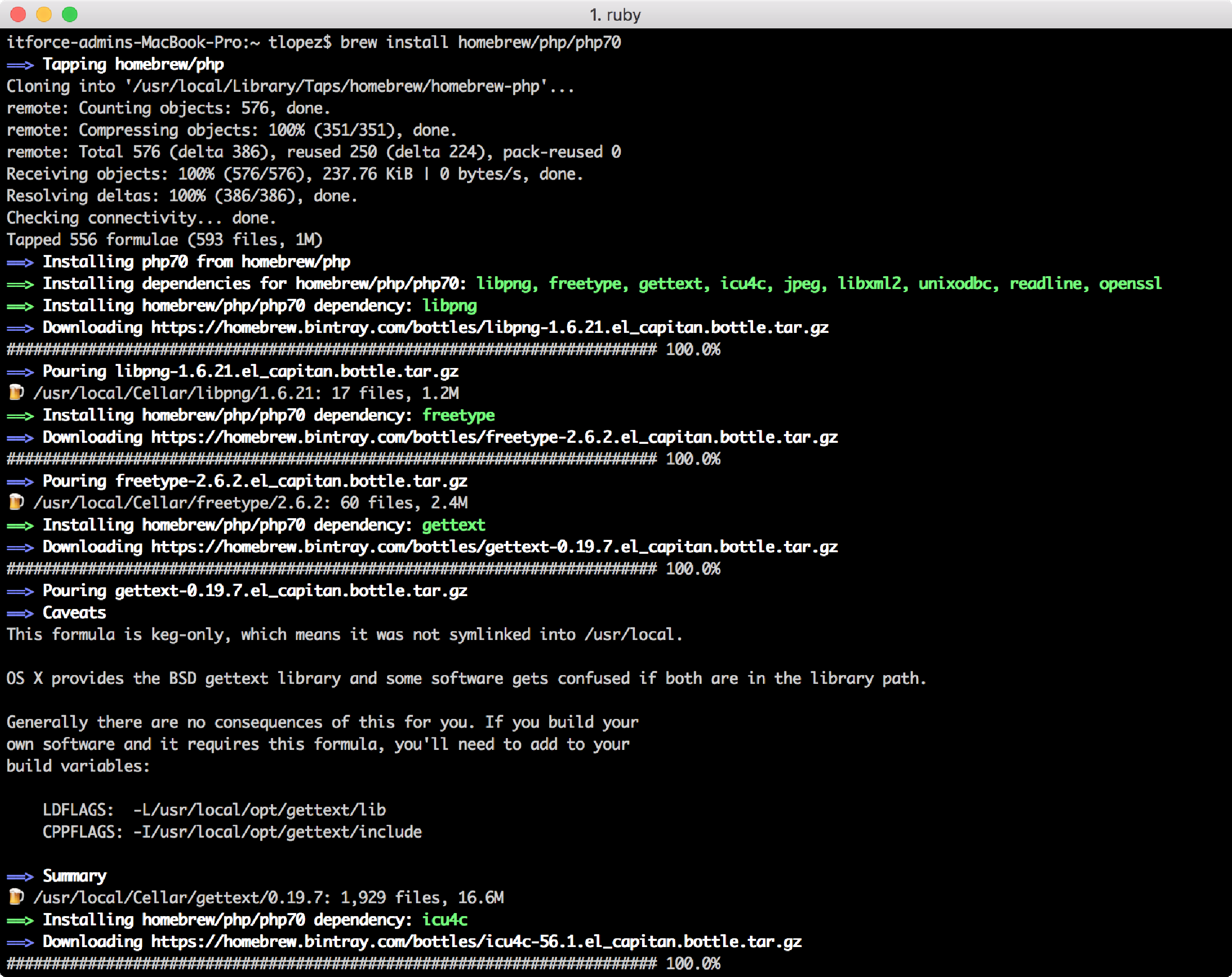Click the '1. ruby' window title
This screenshot has width=1232, height=977.
click(615, 15)
